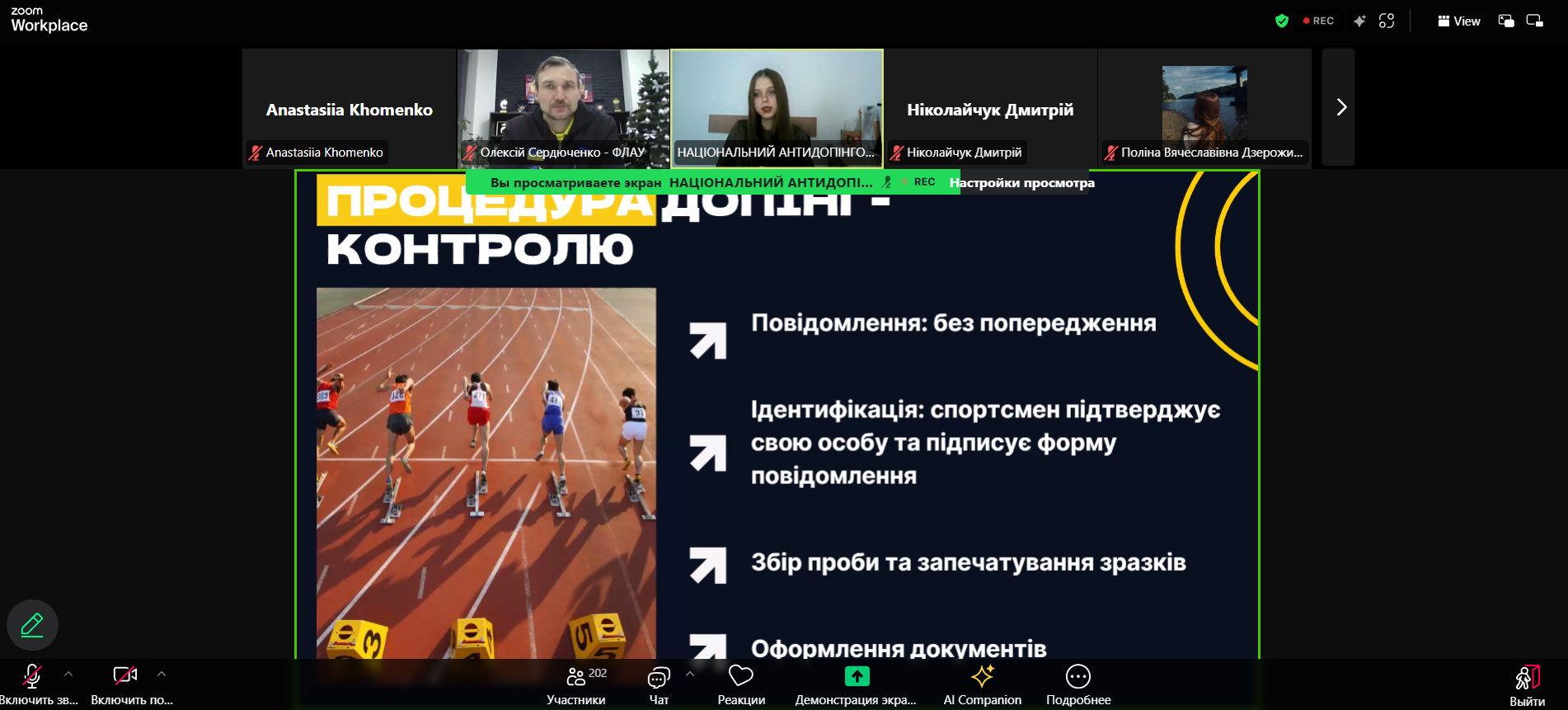
Task: Expand video options arrow next to camera
Action: point(162,674)
